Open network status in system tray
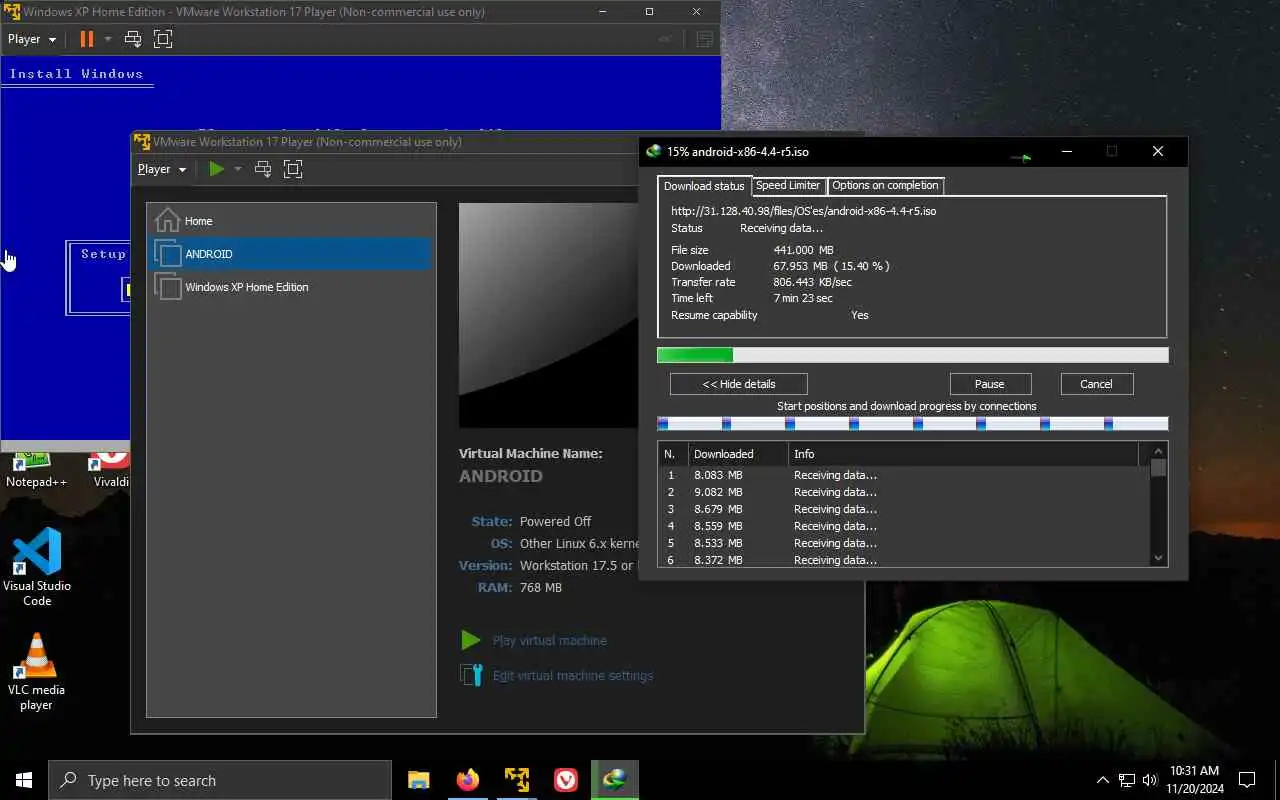Image resolution: width=1280 pixels, height=800 pixels. [1127, 780]
